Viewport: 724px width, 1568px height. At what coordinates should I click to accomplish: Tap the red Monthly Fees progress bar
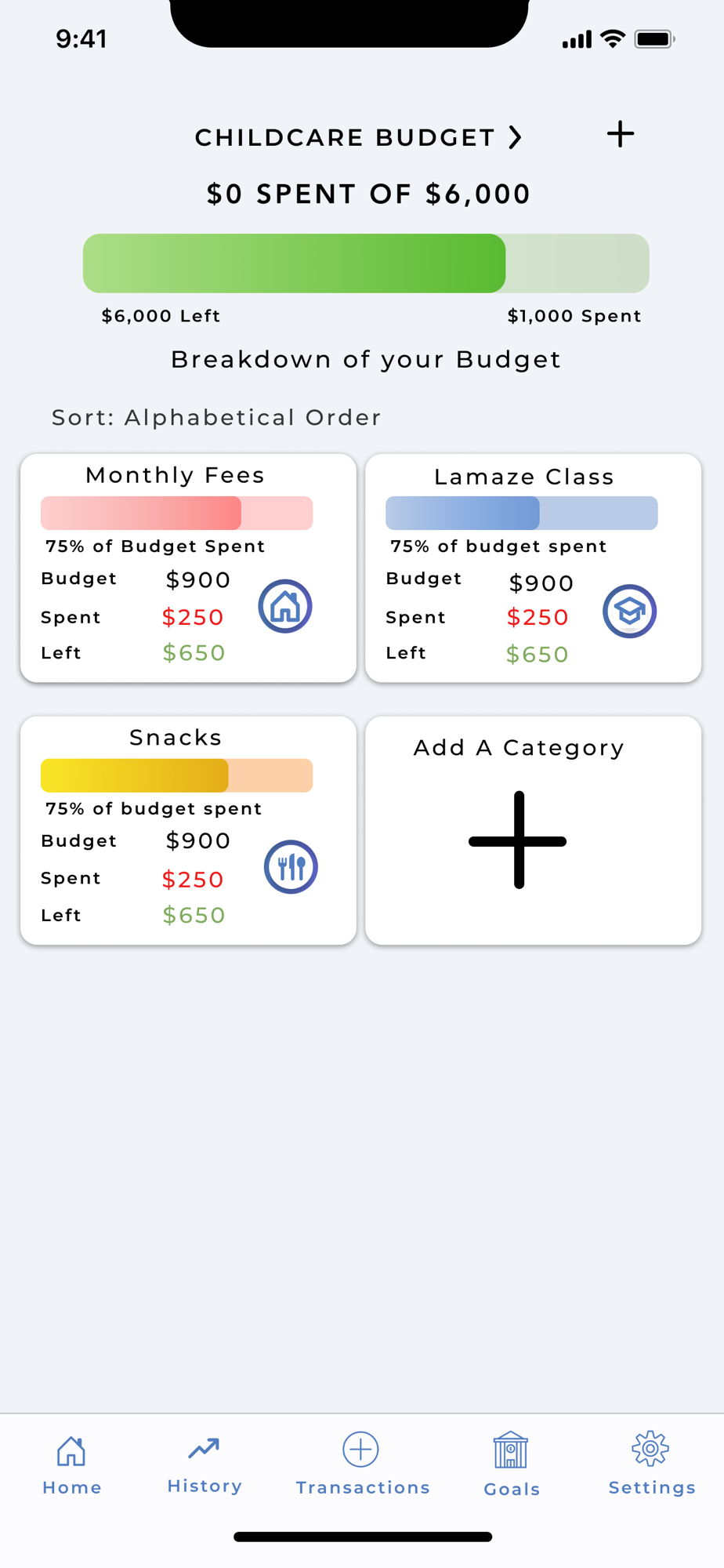tap(177, 513)
